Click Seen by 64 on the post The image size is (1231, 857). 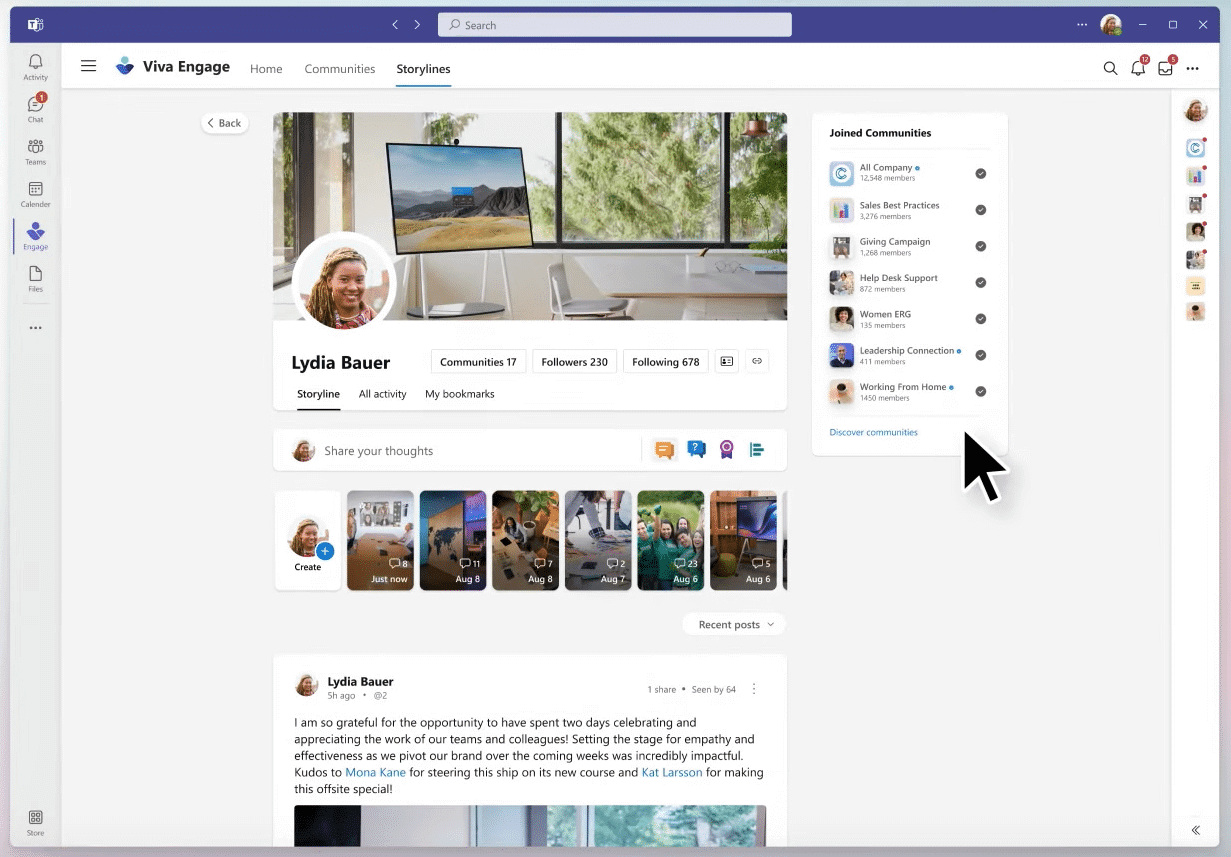[x=713, y=689]
